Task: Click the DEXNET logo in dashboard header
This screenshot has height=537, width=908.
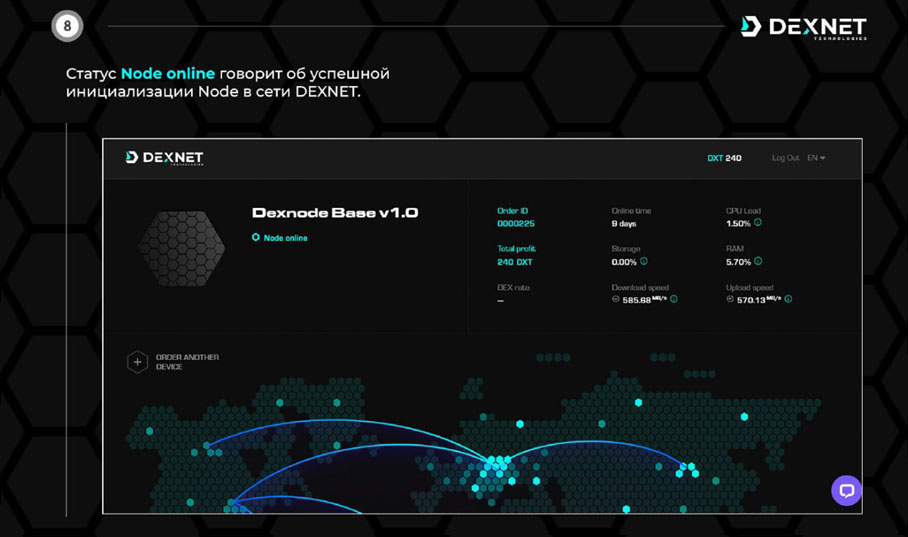Action: [164, 158]
